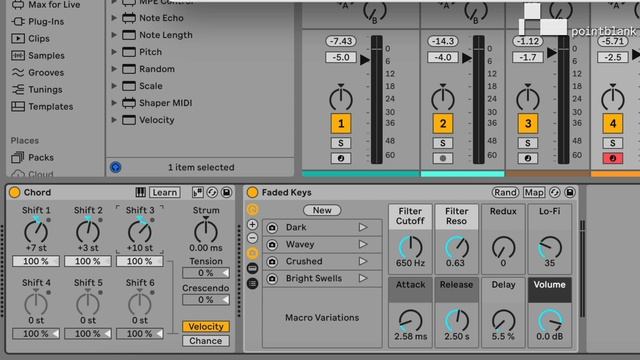Disarm the red record button on track 4
This screenshot has height=360, width=640.
pyautogui.click(x=613, y=158)
